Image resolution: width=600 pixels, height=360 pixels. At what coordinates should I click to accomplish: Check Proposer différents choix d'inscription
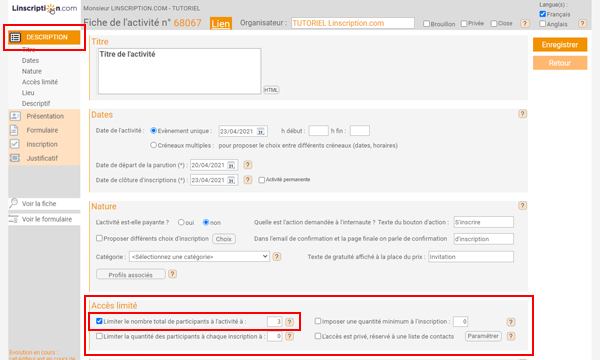pos(99,238)
